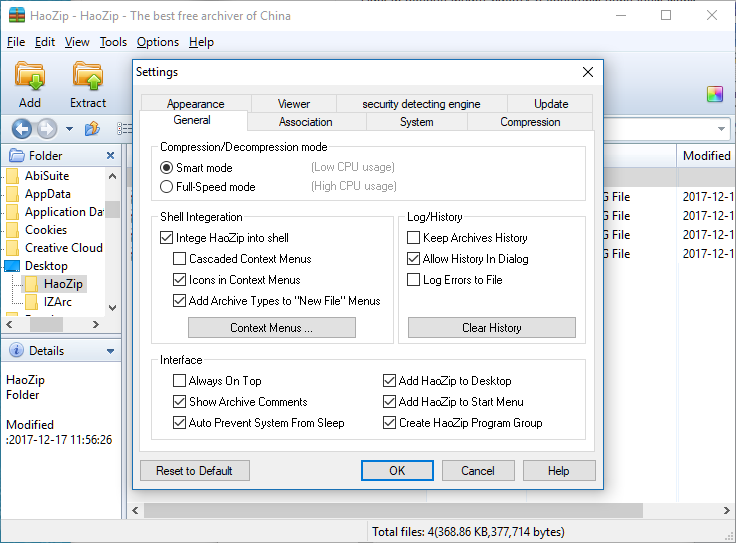Close the Folder panel with its X
Screen dimensions: 736x543
tap(110, 155)
